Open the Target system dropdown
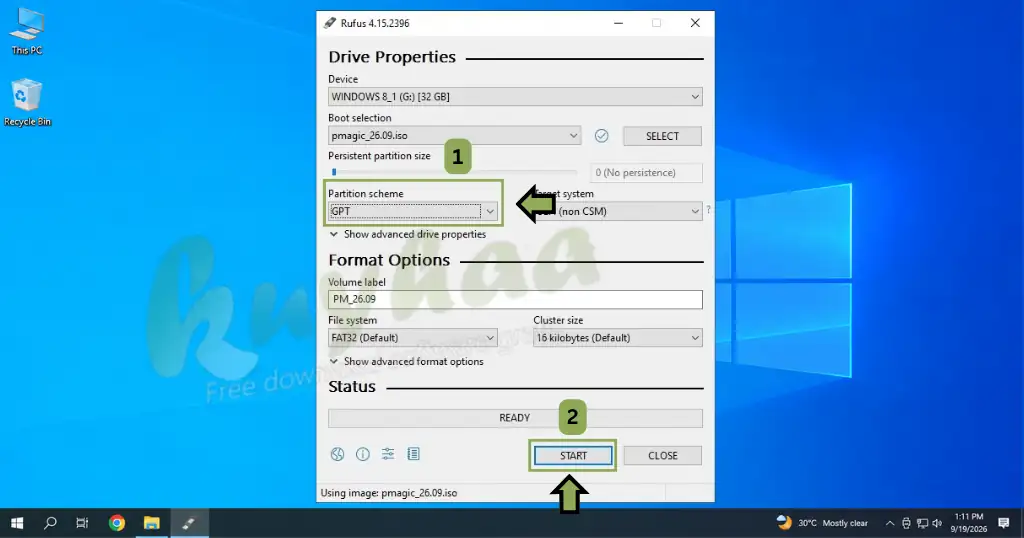 tap(617, 212)
